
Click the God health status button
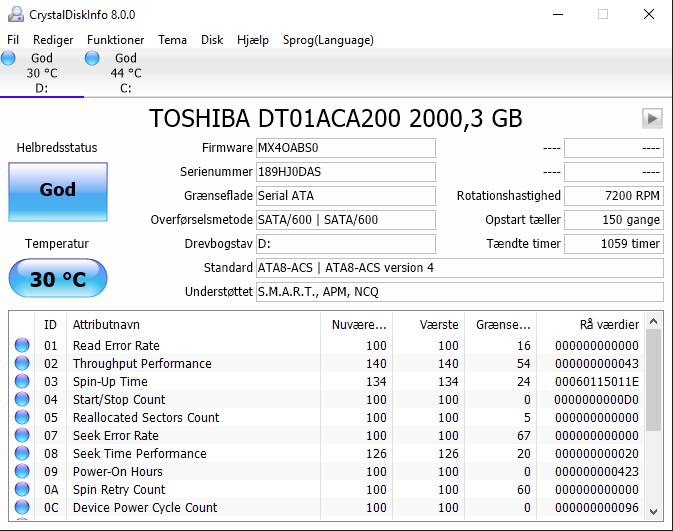[x=58, y=191]
